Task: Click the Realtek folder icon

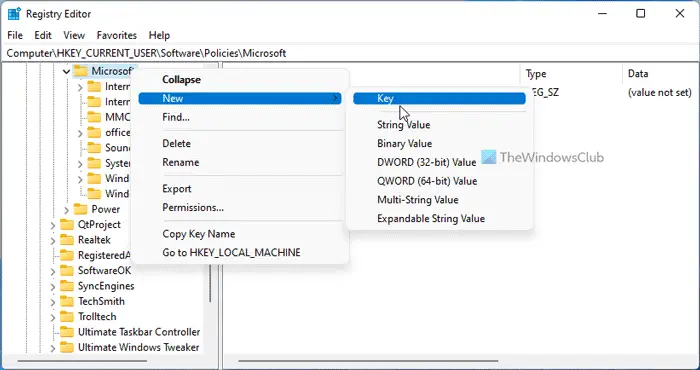Action: coord(67,240)
